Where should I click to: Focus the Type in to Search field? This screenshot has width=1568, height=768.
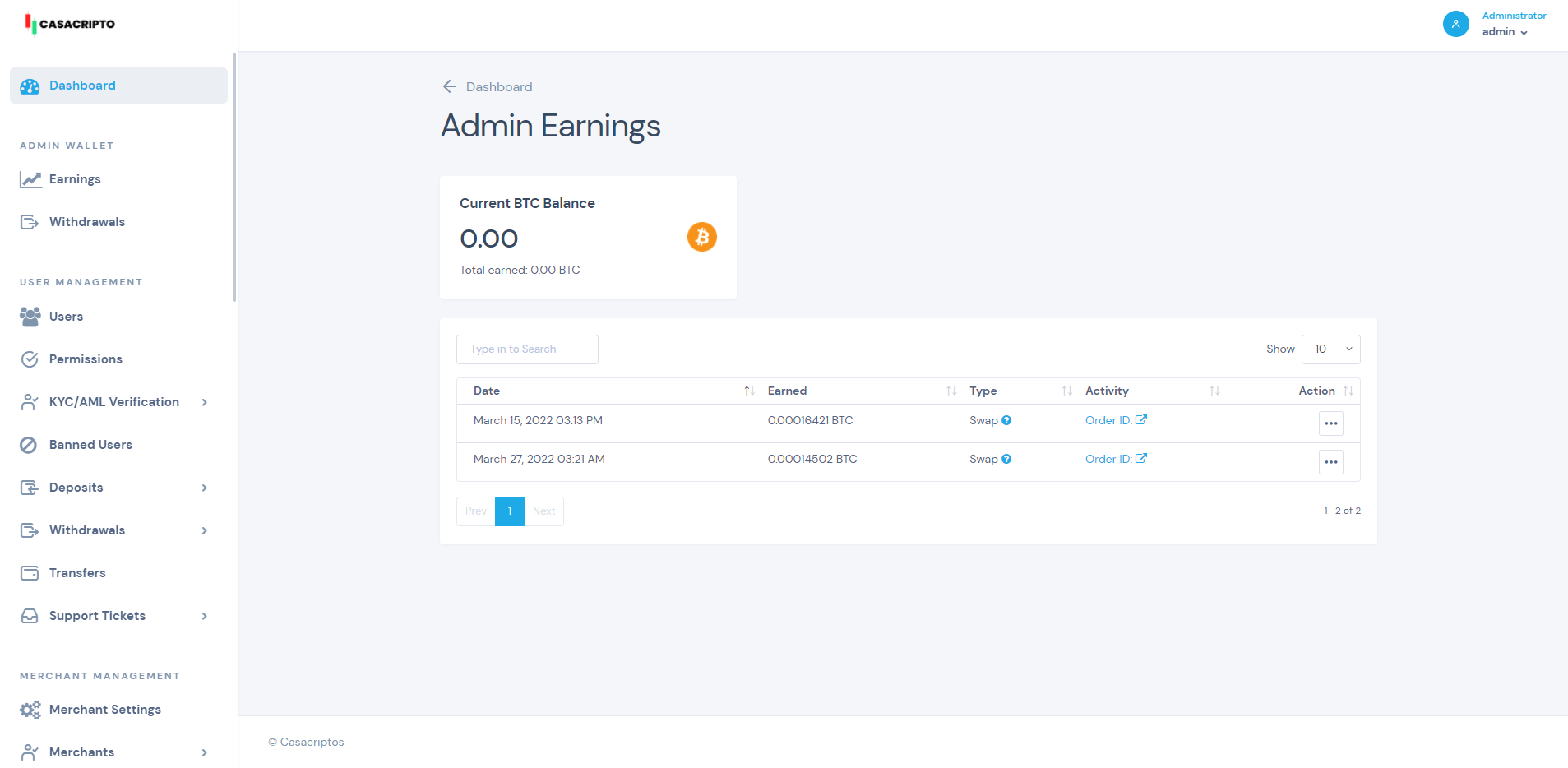tap(527, 349)
